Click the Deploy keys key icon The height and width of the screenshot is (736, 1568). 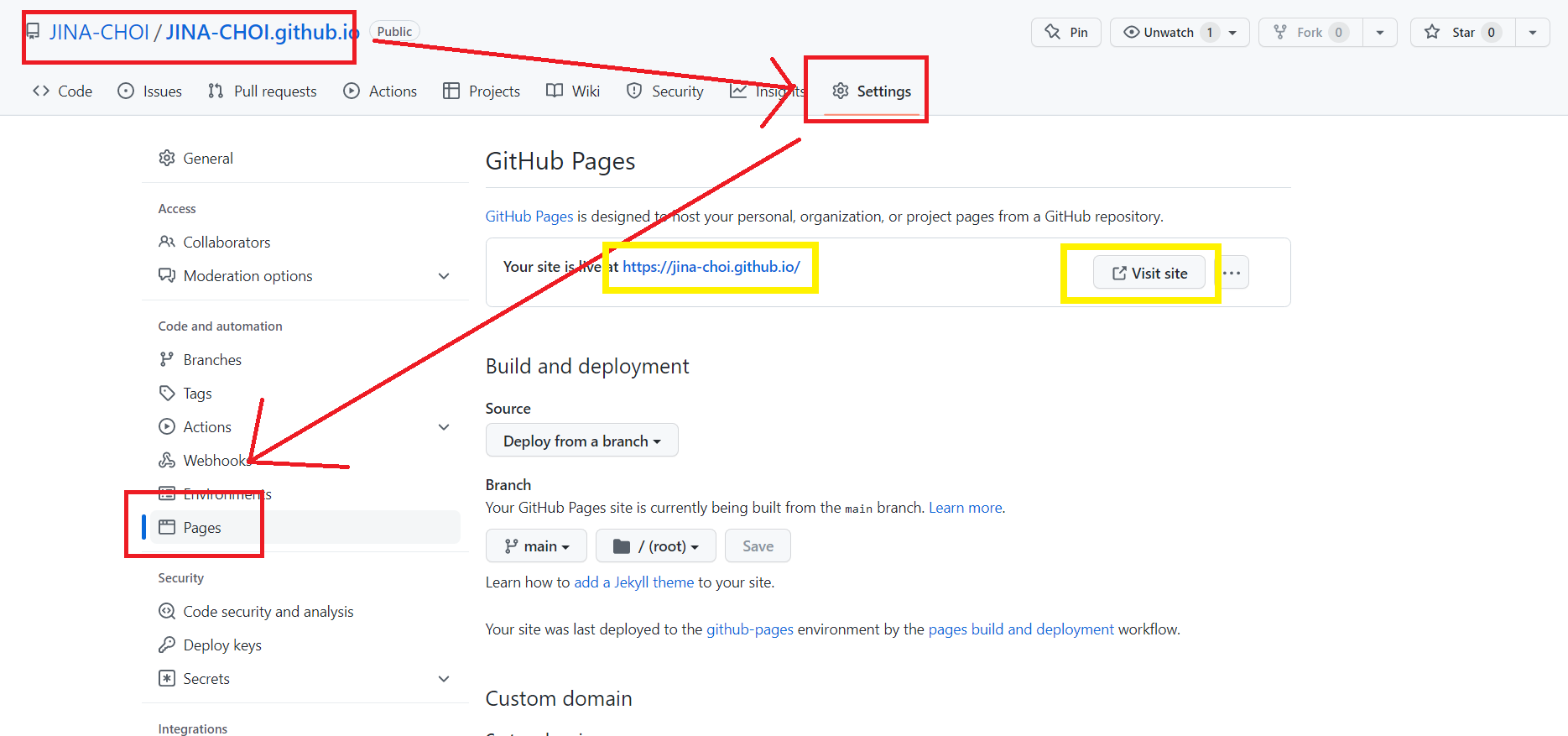point(167,645)
